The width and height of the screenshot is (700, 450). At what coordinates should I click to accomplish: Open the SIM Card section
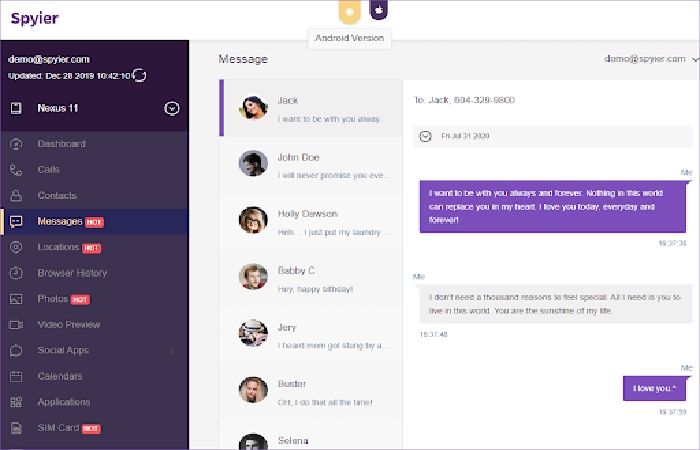[x=59, y=428]
